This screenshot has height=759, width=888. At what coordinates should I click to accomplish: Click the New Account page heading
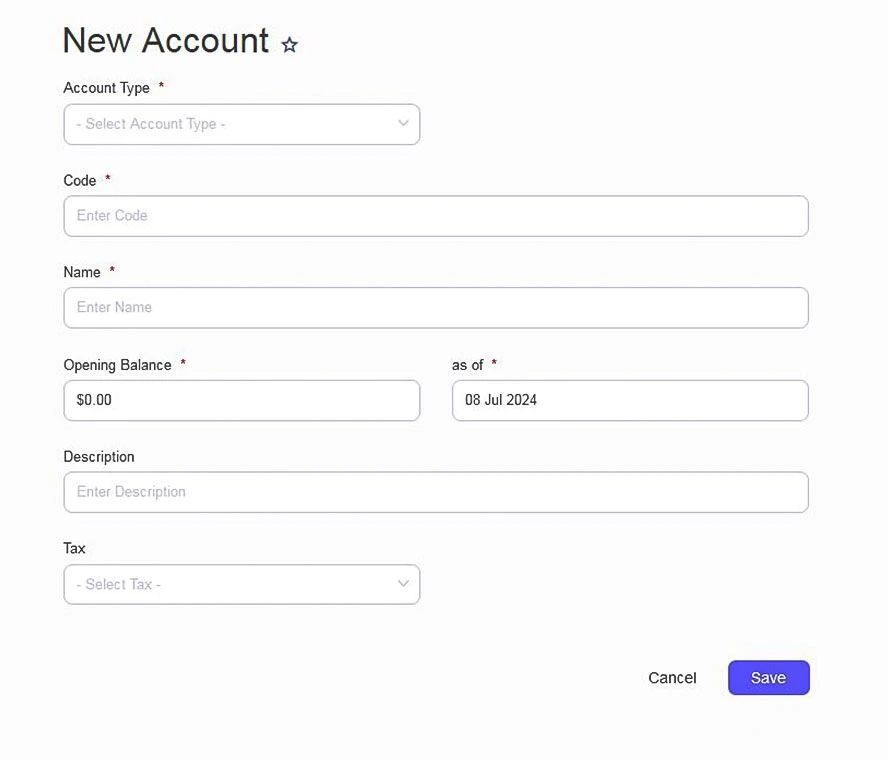166,41
